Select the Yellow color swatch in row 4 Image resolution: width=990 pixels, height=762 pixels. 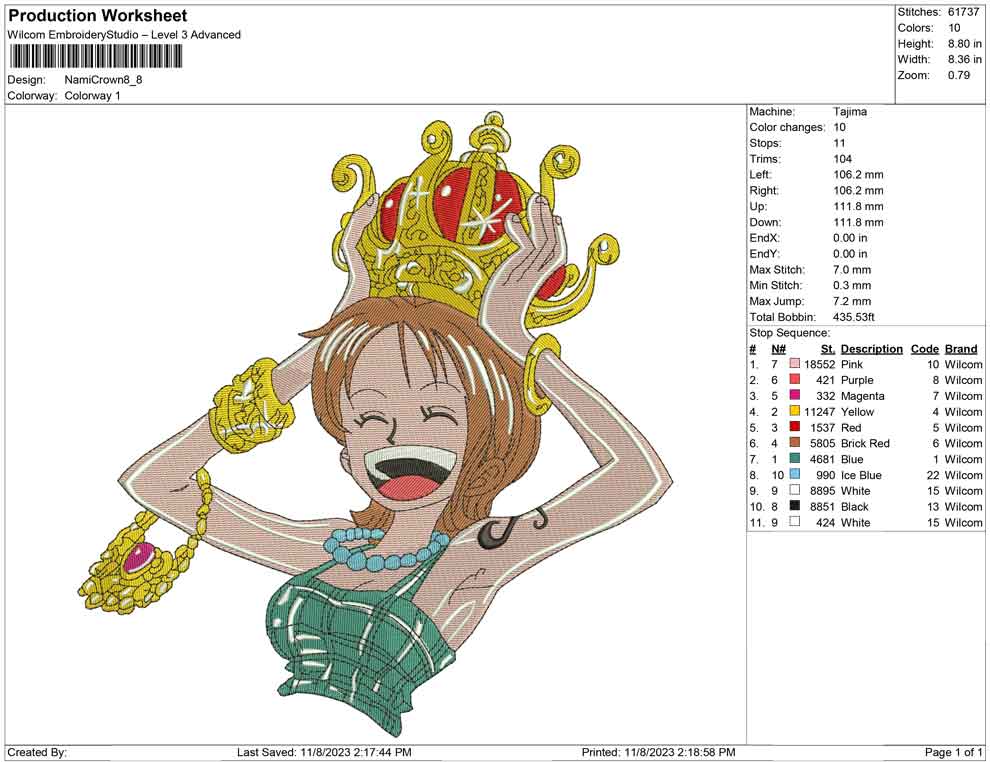[793, 411]
